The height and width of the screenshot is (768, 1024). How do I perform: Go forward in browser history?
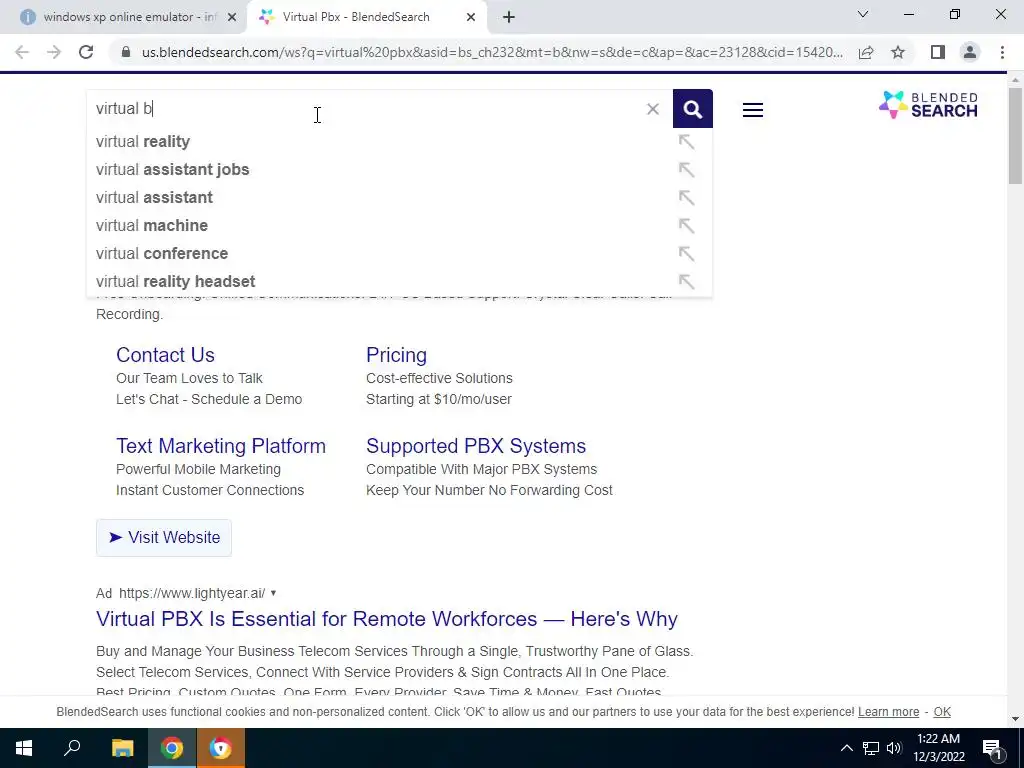[x=54, y=52]
